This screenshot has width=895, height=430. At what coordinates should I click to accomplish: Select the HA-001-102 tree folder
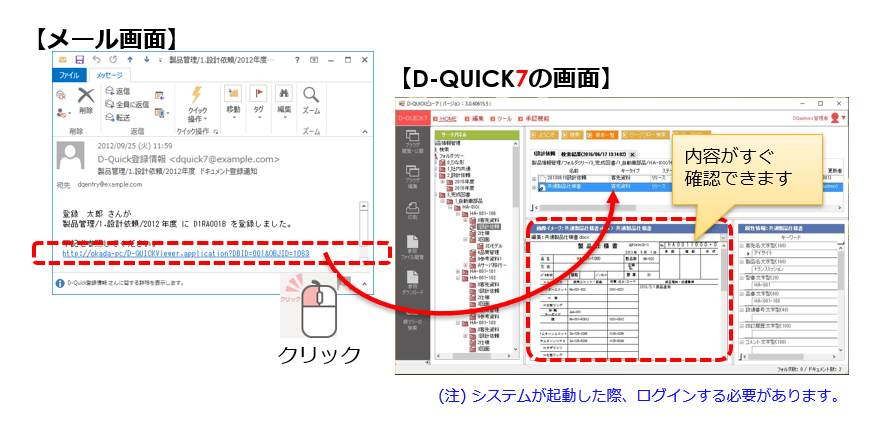477,278
